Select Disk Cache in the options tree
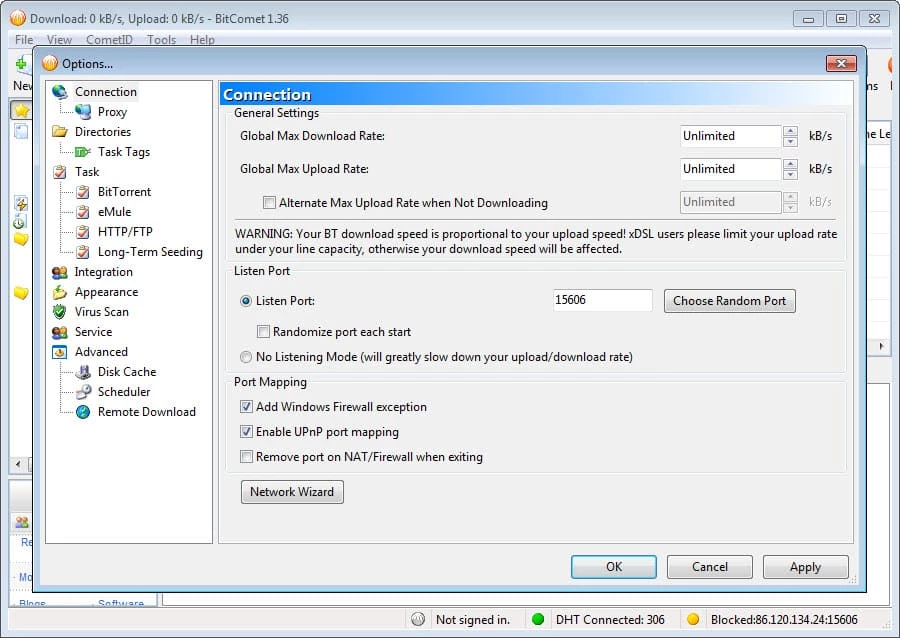This screenshot has height=638, width=900. coord(127,372)
